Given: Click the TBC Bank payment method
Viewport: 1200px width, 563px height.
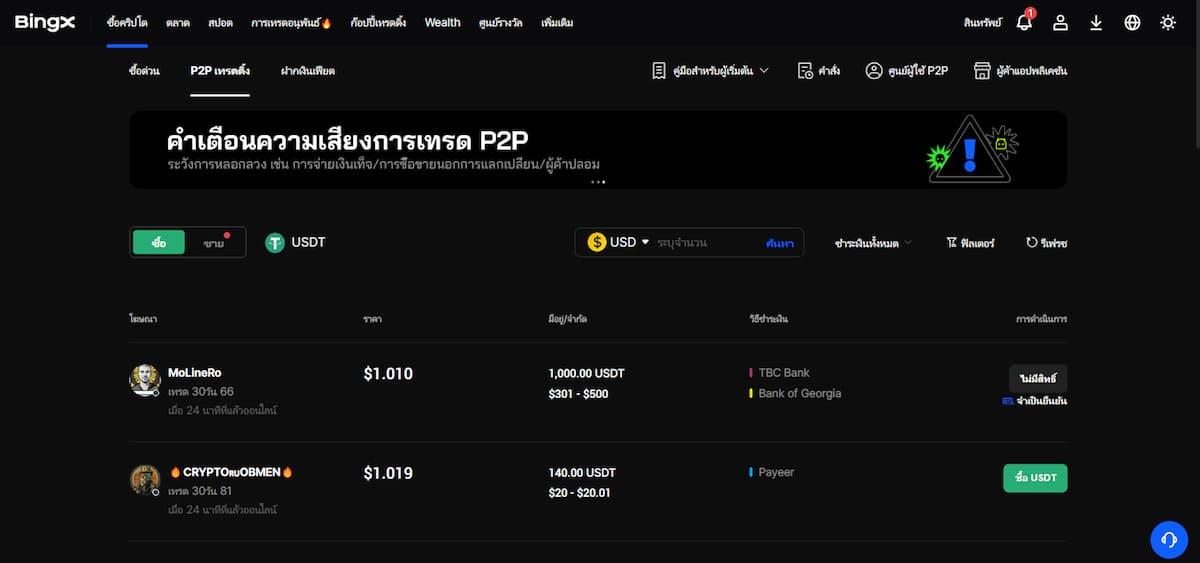Looking at the screenshot, I should (784, 373).
